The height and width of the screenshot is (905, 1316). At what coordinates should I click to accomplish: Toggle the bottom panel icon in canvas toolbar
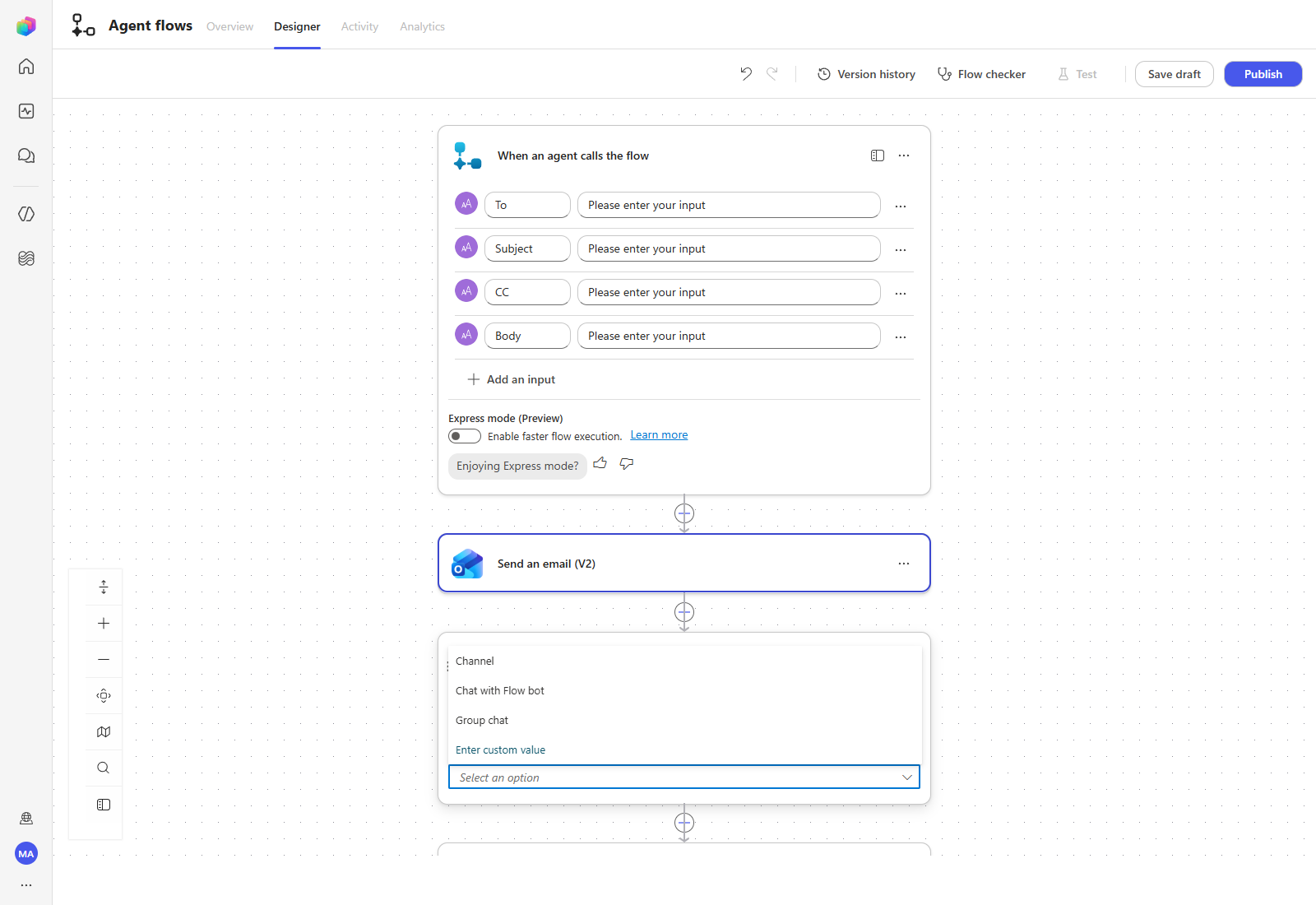coord(104,805)
